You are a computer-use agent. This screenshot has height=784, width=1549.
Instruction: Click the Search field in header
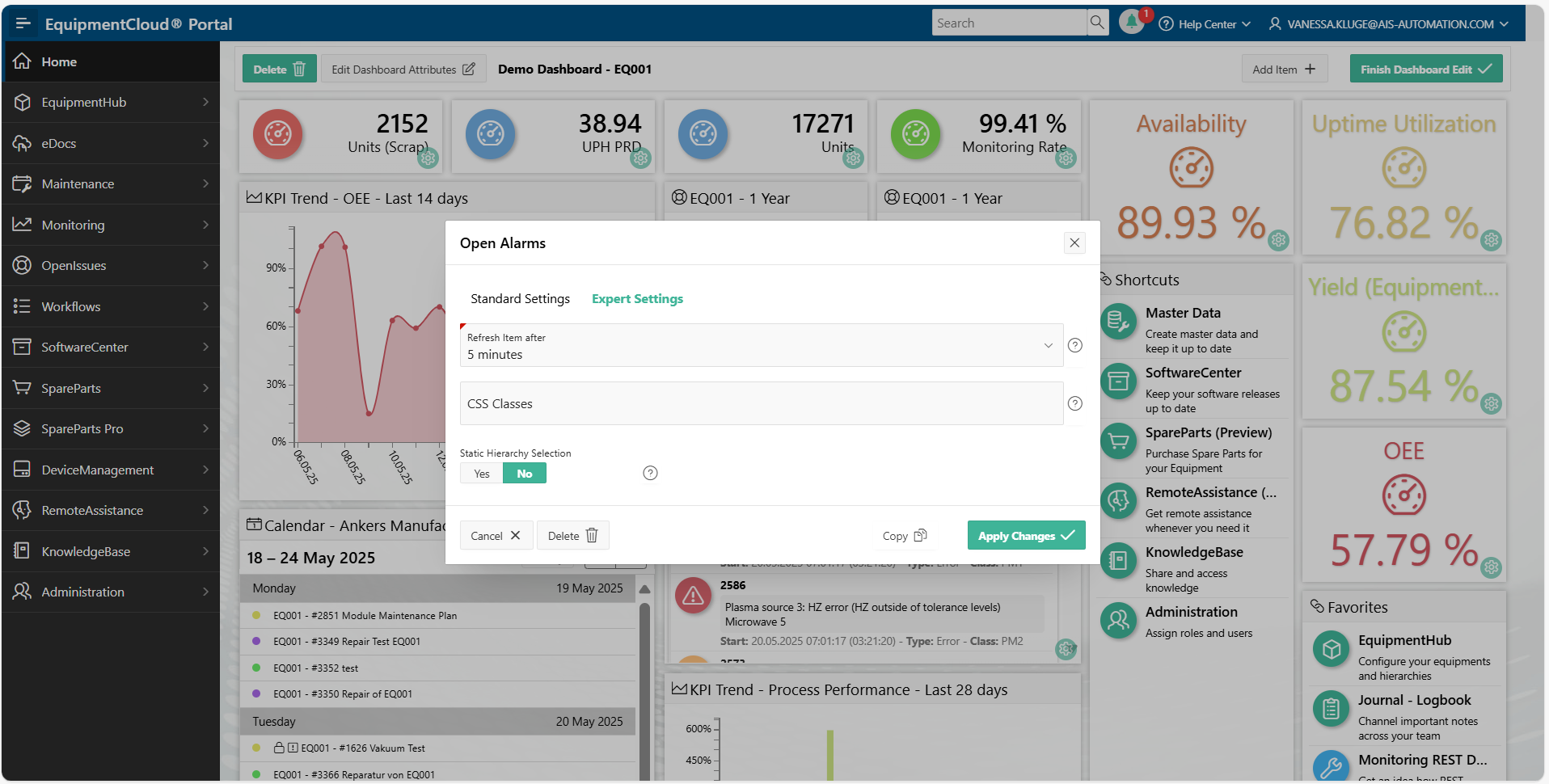click(x=1009, y=23)
